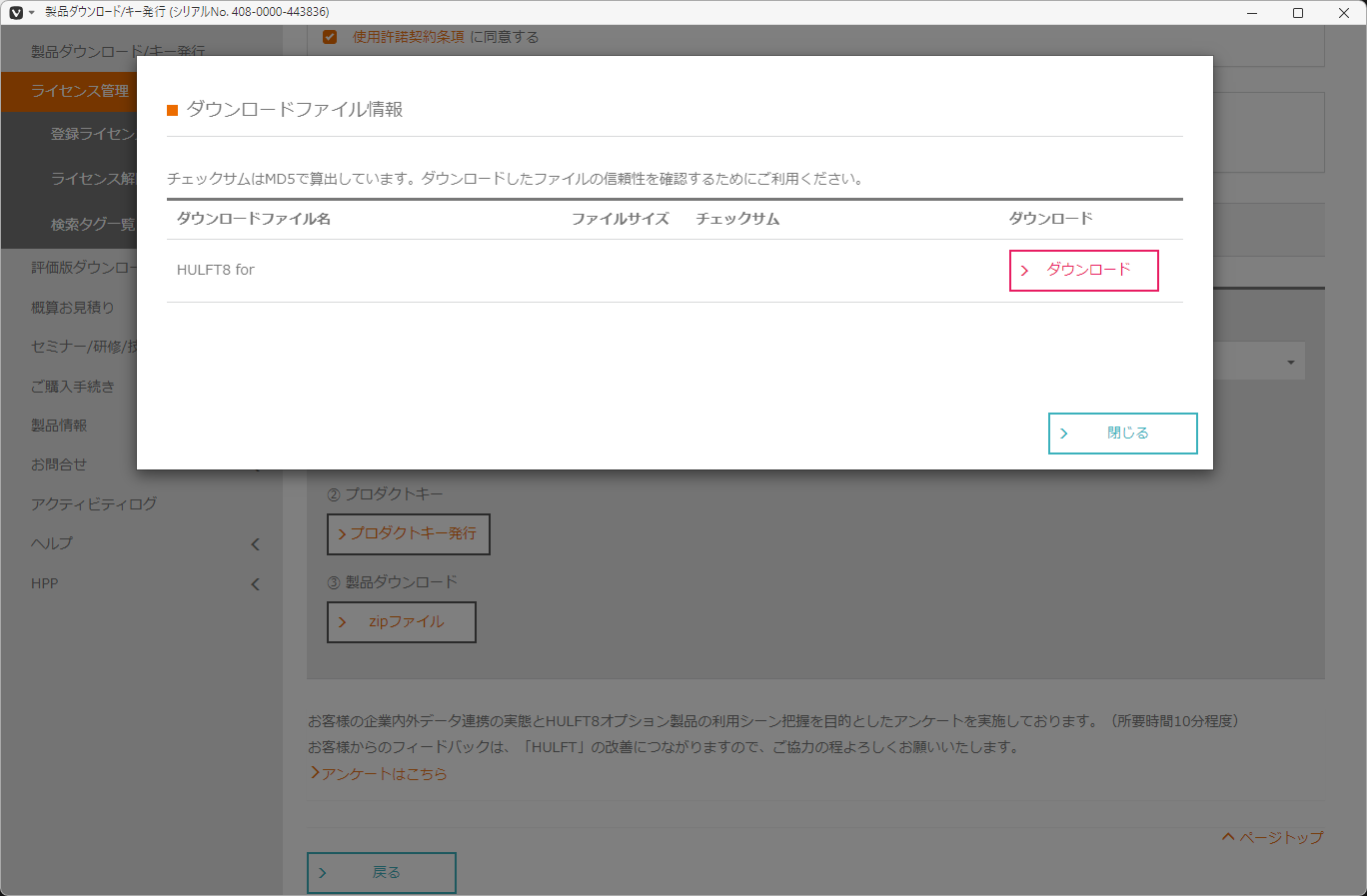This screenshot has width=1367, height=896.
Task: Toggle the 使用許諾契約条項 agreement checkbox
Action: click(330, 37)
